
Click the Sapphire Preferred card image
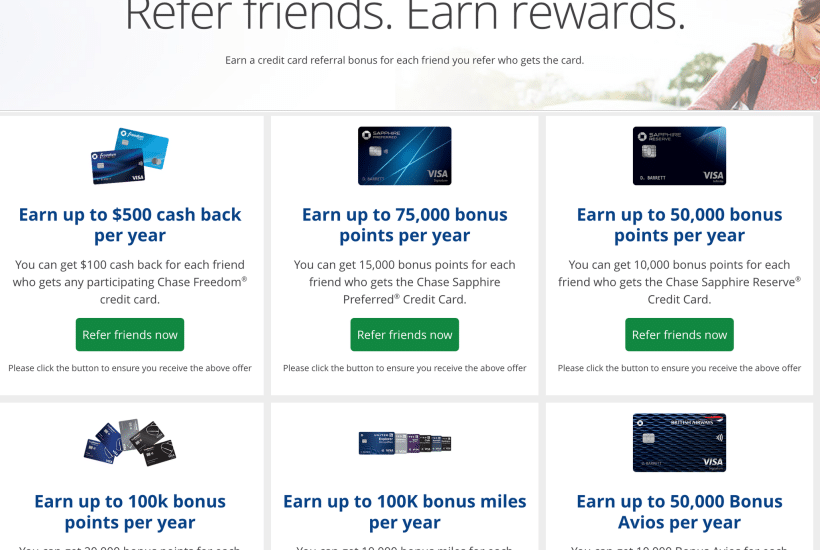404,156
